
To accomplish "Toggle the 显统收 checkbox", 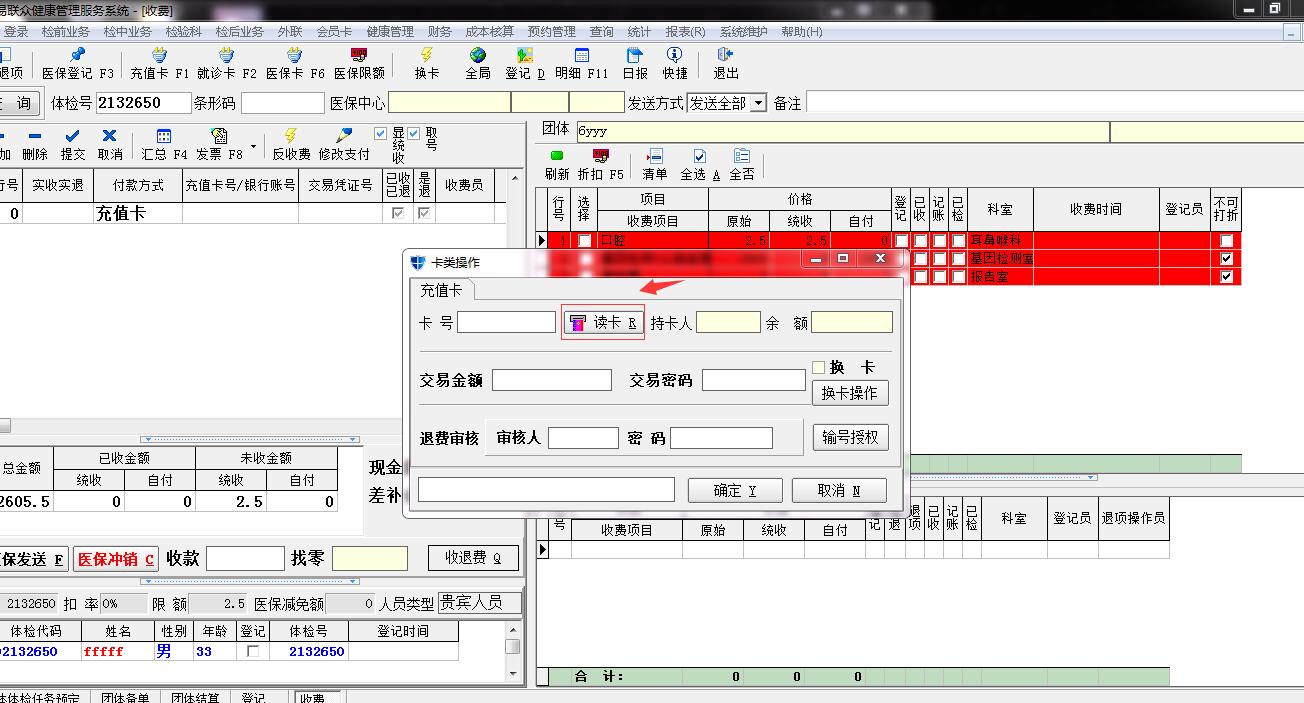I will click(380, 133).
